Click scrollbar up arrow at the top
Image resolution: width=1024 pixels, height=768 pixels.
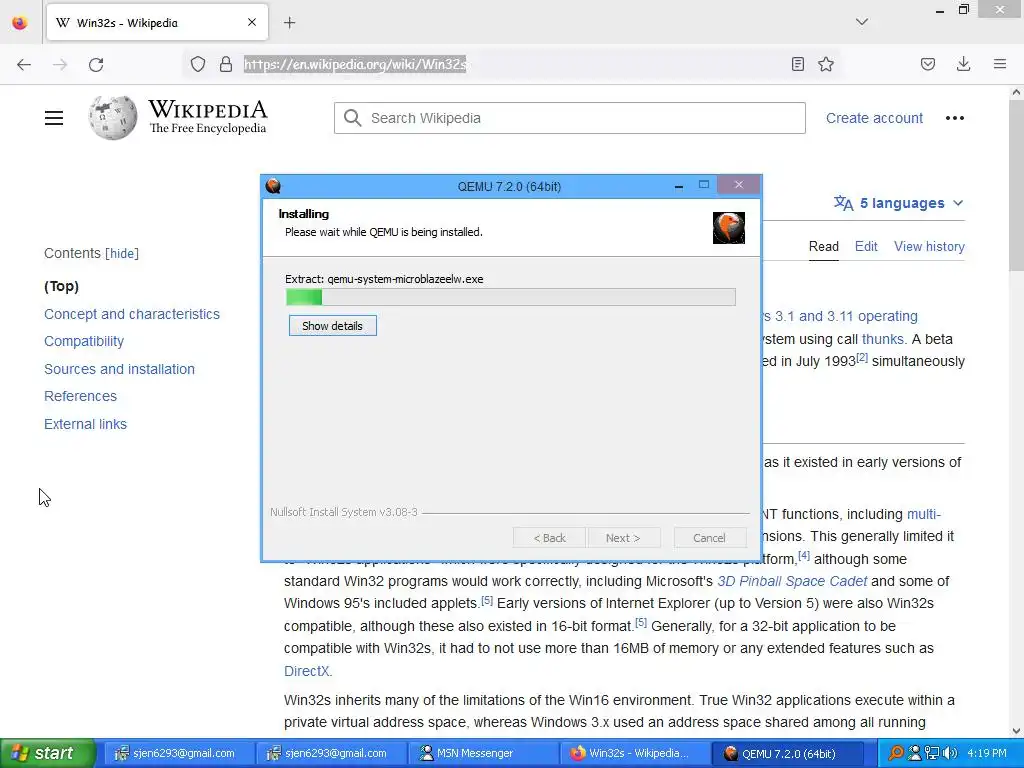[x=1016, y=92]
